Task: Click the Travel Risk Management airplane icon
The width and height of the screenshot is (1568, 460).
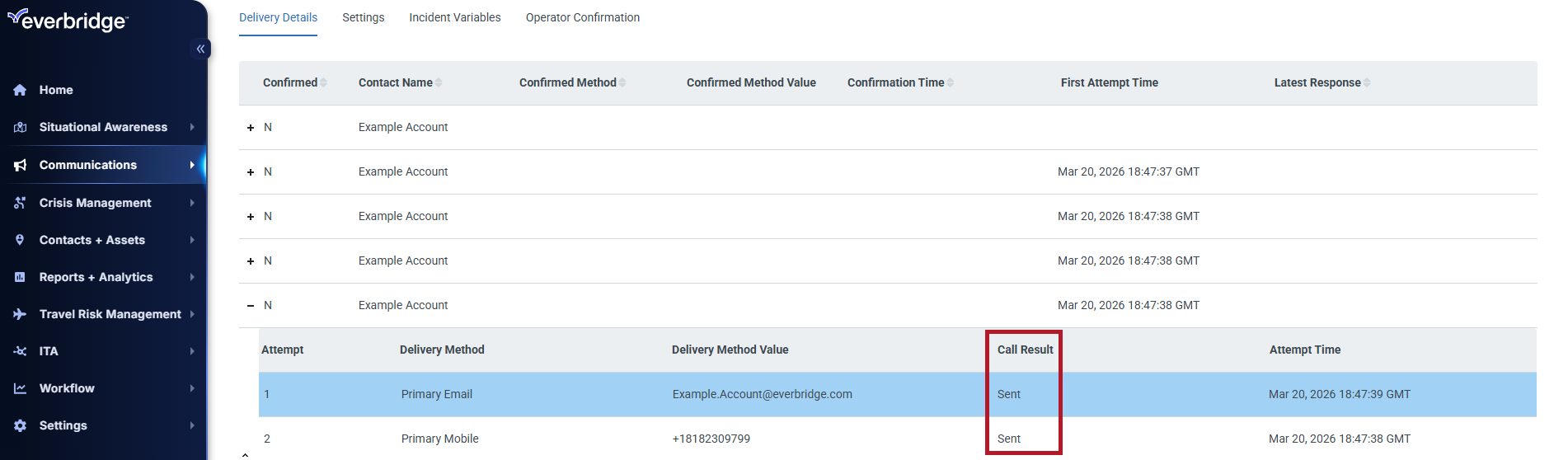Action: [20, 314]
